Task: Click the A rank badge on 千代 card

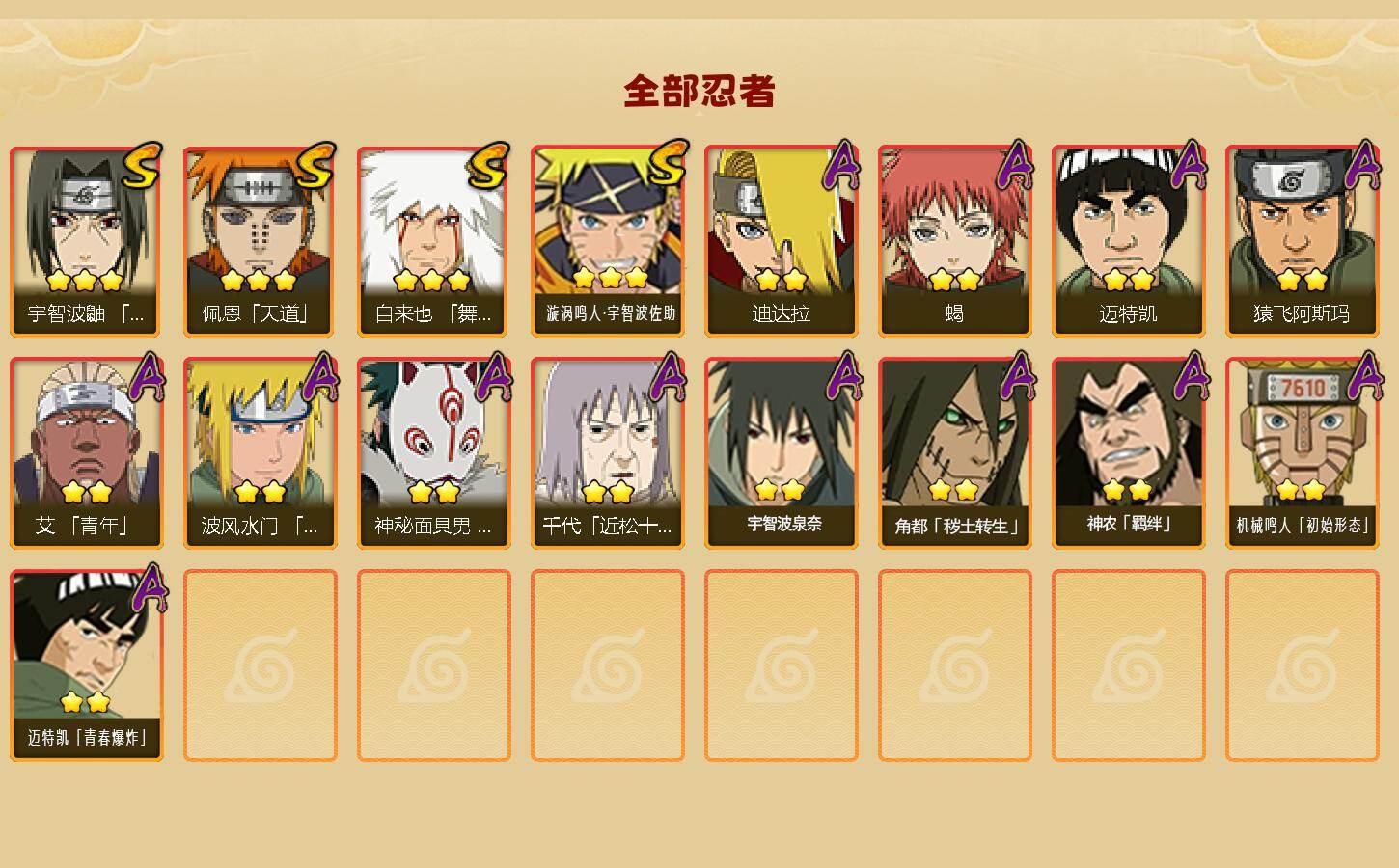Action: (667, 375)
